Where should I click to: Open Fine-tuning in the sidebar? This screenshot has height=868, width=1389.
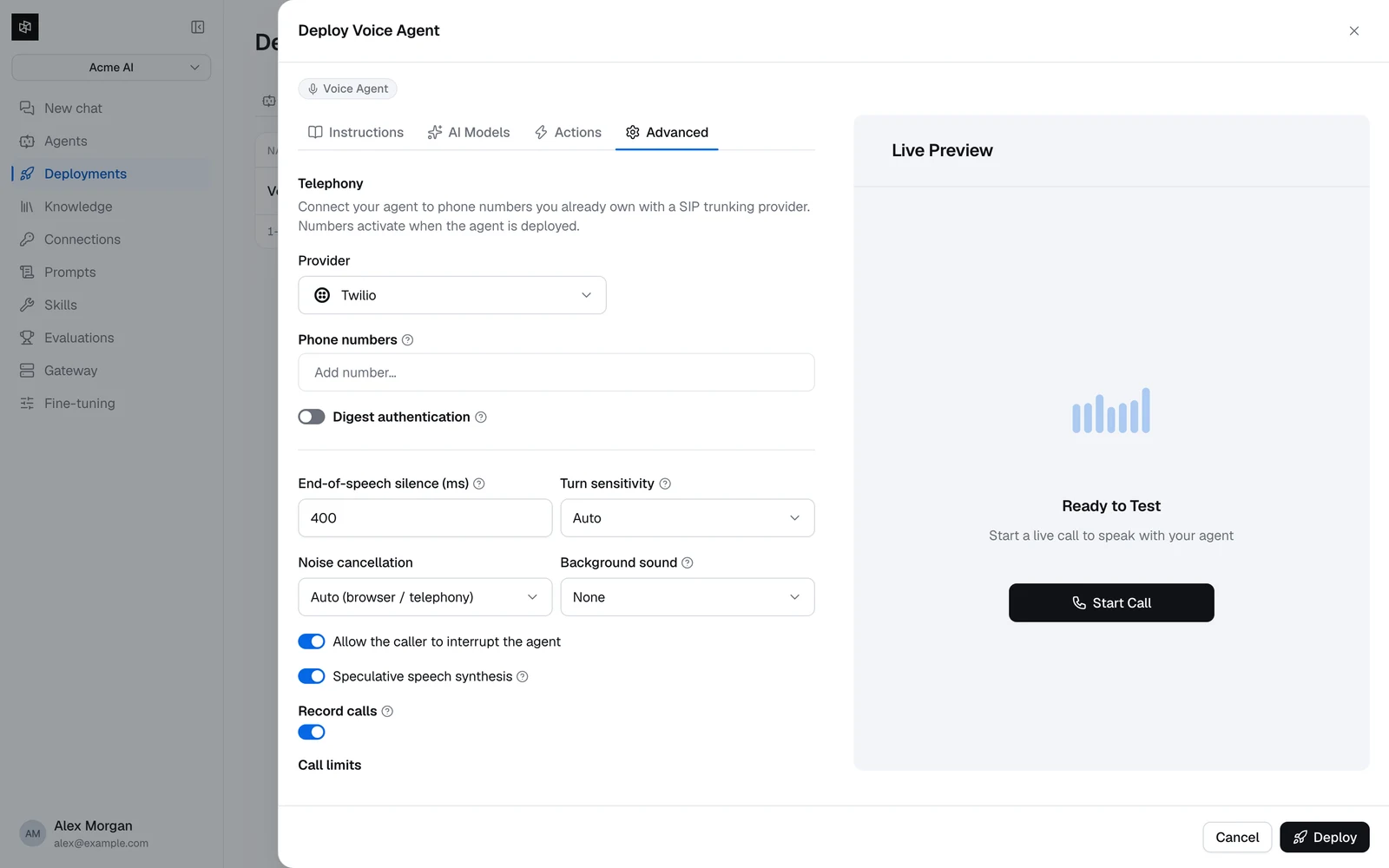click(111, 404)
